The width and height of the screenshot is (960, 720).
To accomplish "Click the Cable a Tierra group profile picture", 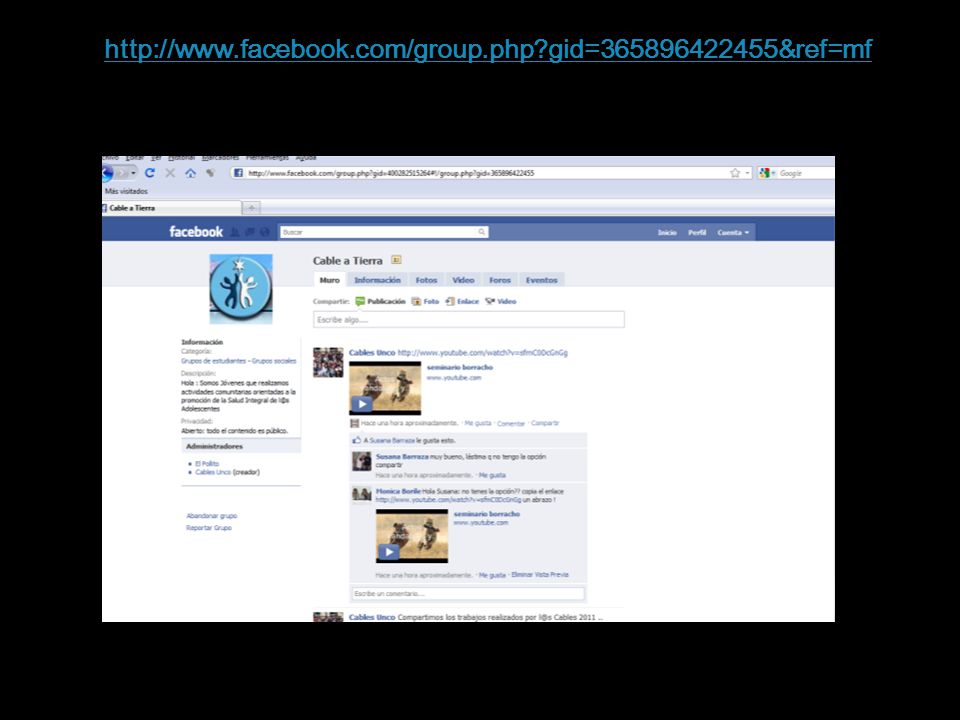I will pos(241,289).
